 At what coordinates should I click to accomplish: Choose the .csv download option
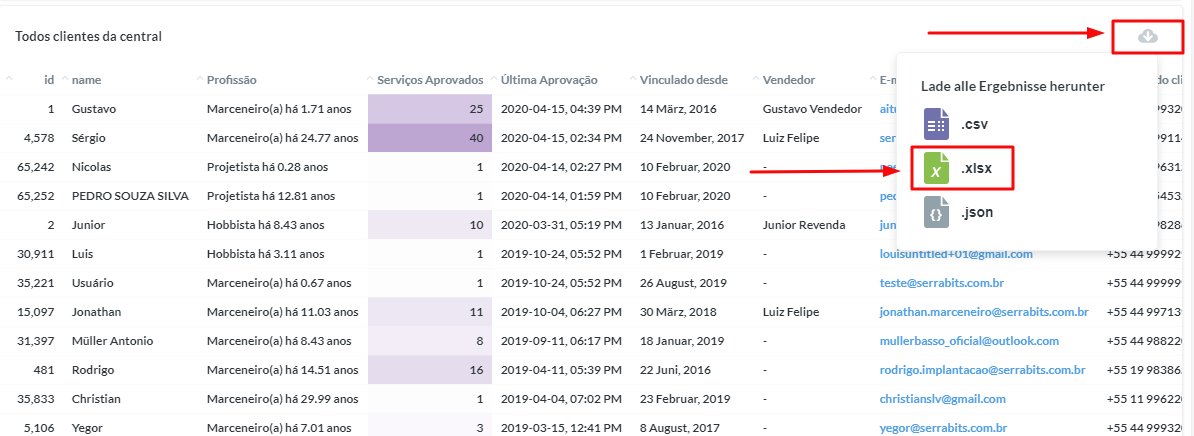point(975,125)
